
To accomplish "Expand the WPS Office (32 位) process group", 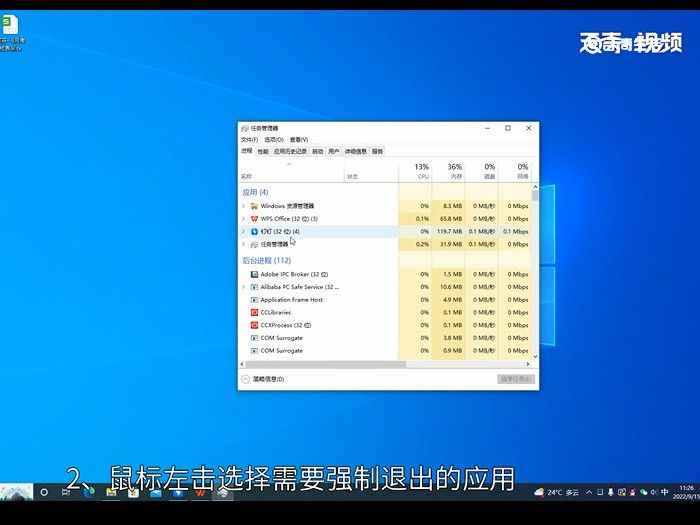I will pos(244,219).
